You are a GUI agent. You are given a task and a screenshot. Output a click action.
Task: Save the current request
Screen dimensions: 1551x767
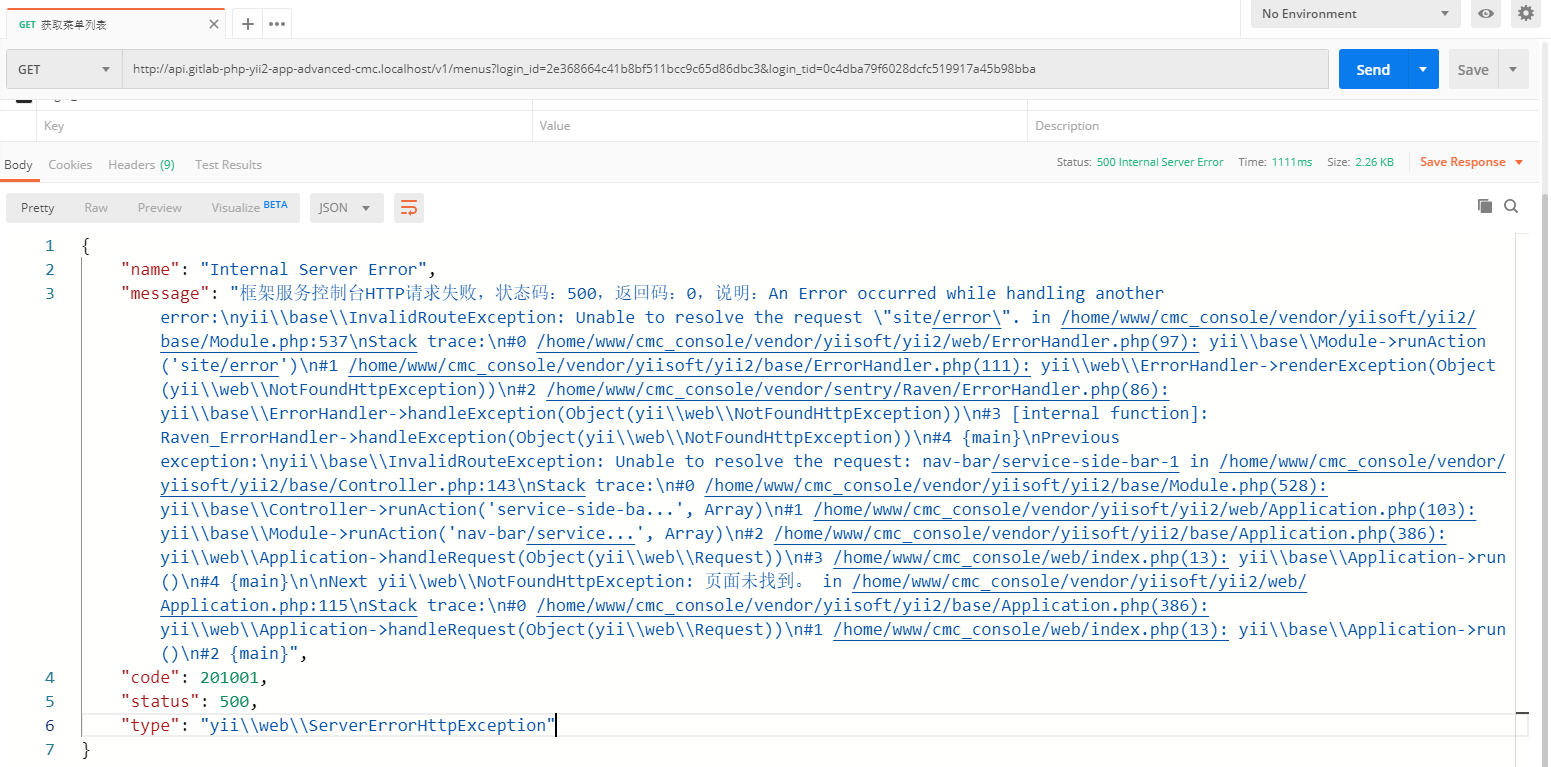pos(1473,69)
